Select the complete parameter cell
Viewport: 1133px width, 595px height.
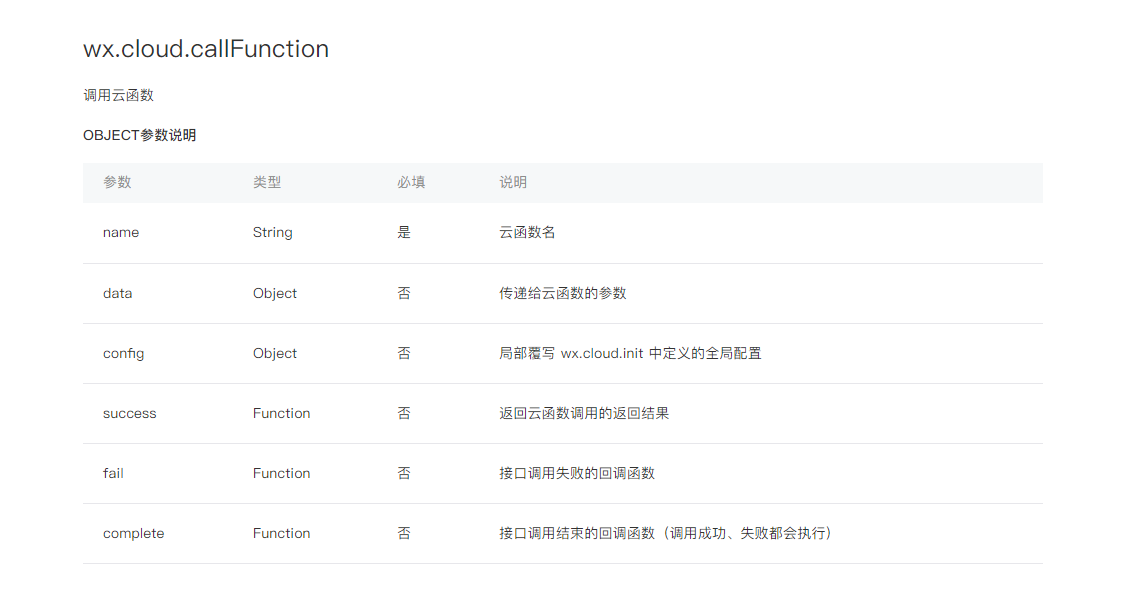pos(133,533)
